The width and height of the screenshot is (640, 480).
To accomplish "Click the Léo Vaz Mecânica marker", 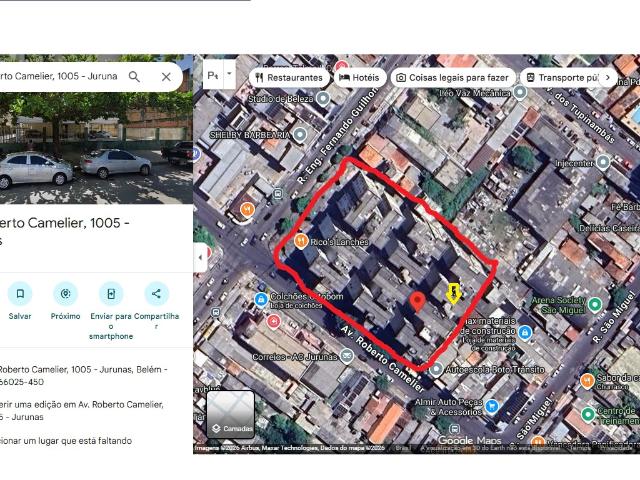I will [520, 92].
